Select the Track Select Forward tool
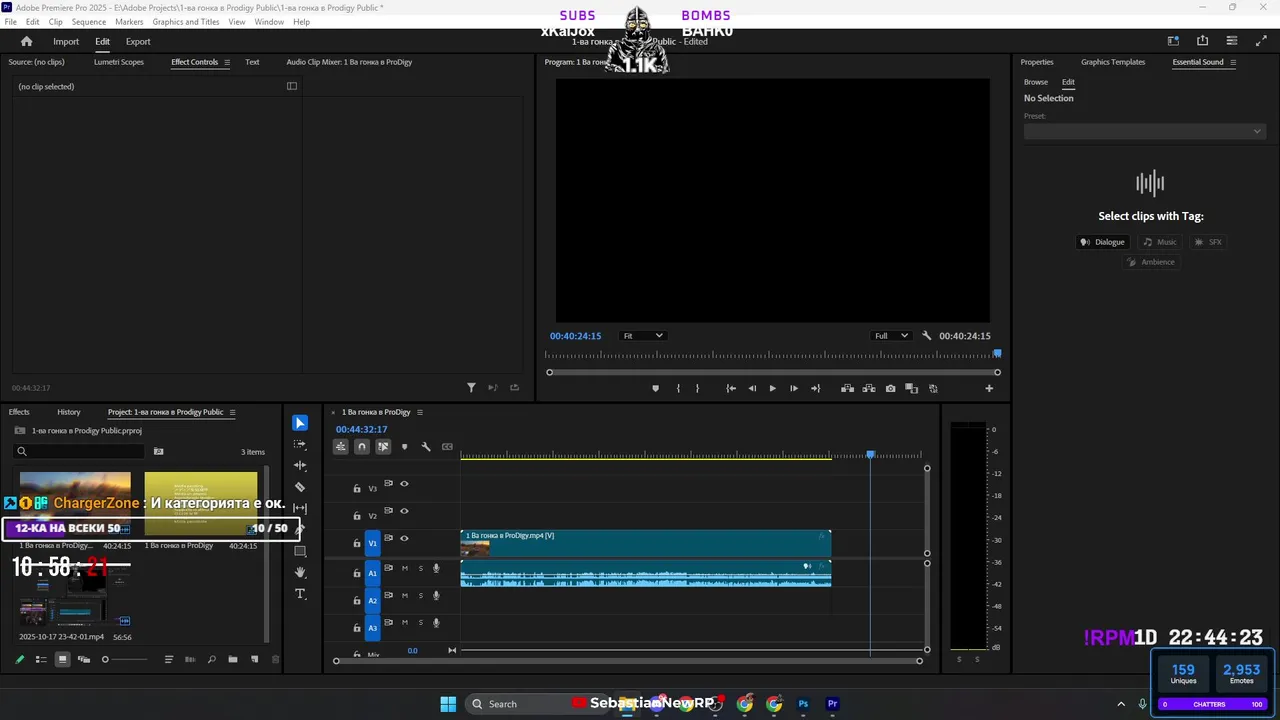1280x720 pixels. coord(300,444)
